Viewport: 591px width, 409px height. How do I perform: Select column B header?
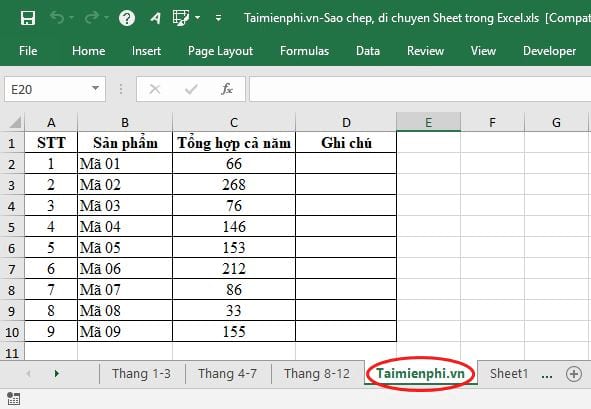tap(125, 122)
